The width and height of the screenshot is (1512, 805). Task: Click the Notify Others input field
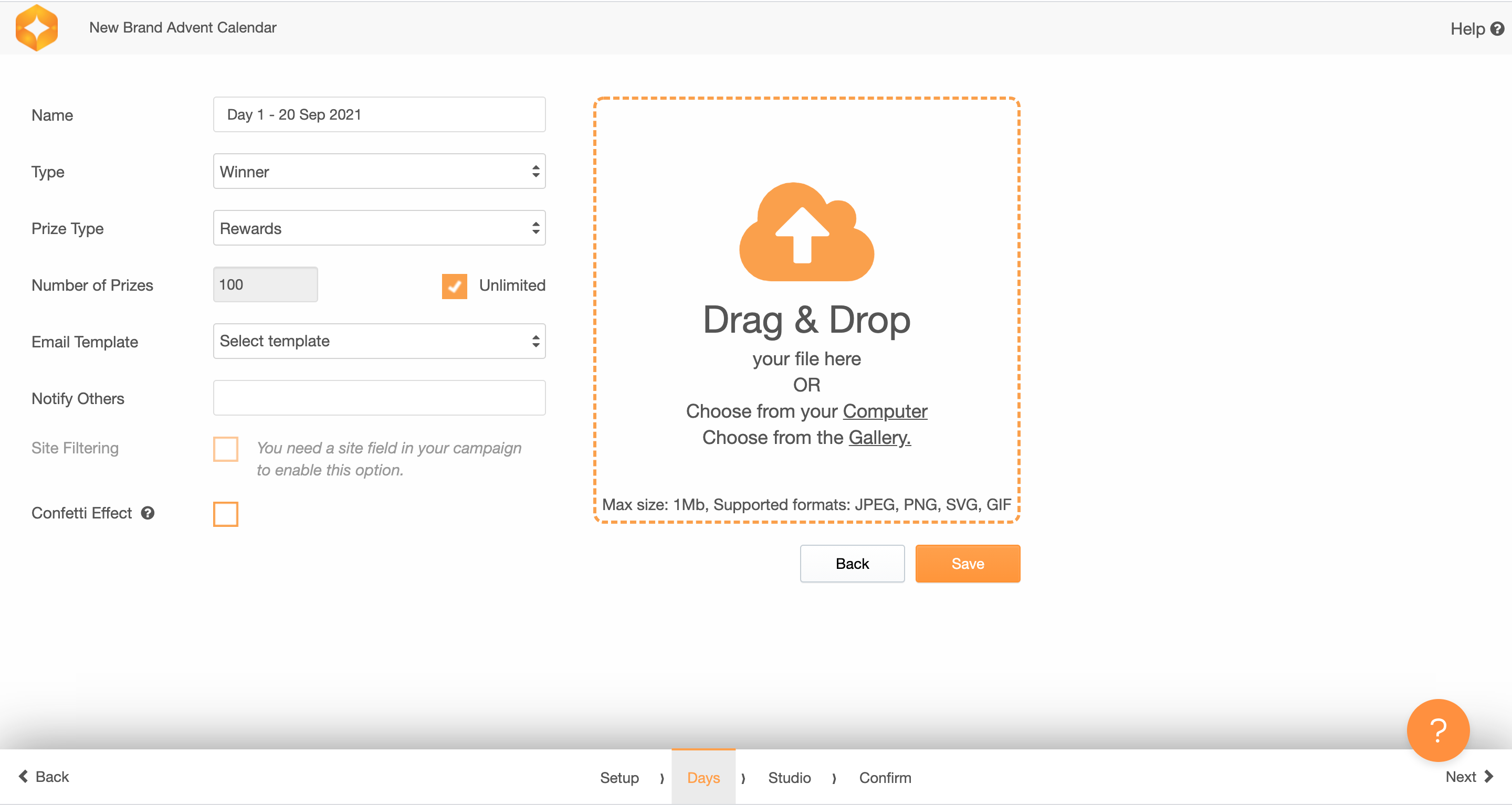pyautogui.click(x=379, y=398)
